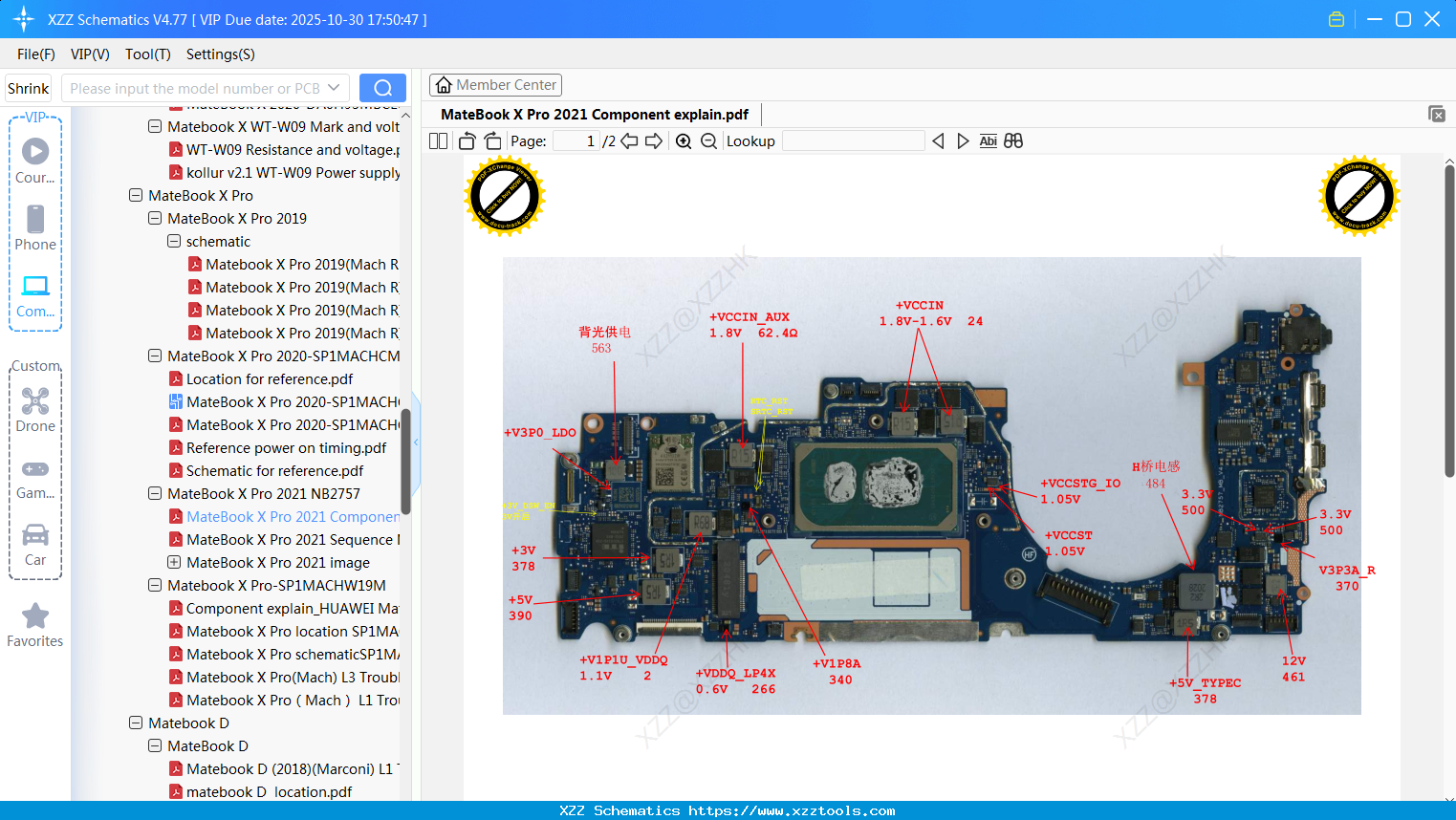Open Component explain_HUAWEI file
The width and height of the screenshot is (1456, 820).
pyautogui.click(x=285, y=608)
